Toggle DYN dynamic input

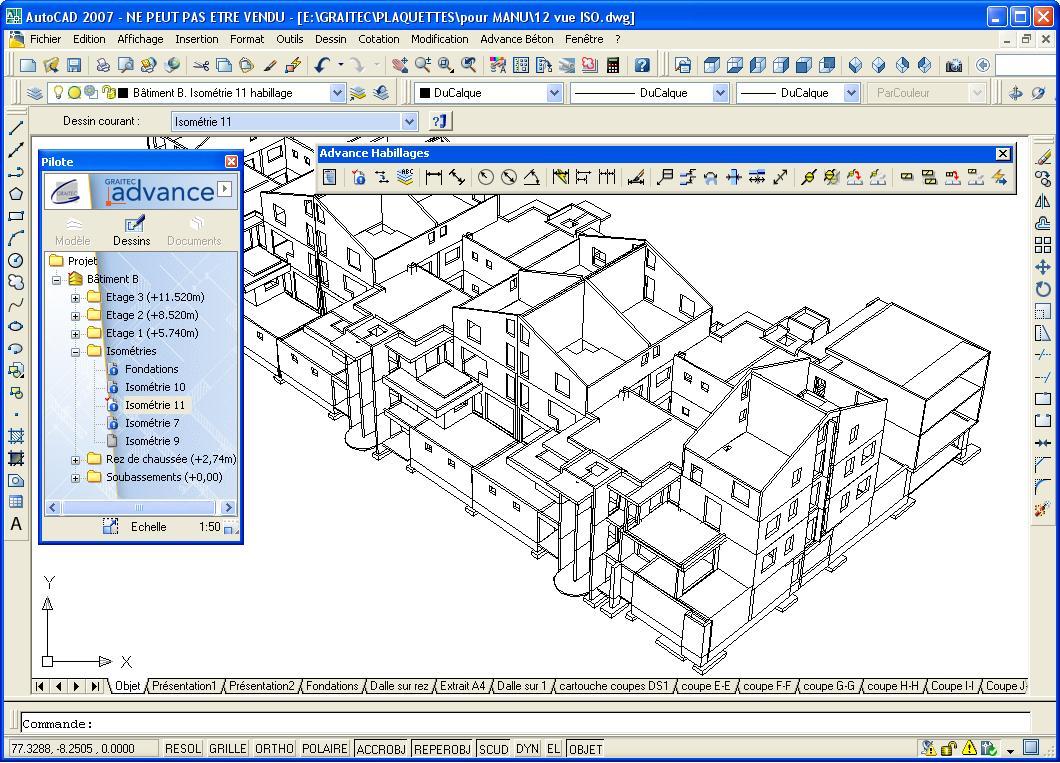tap(527, 749)
